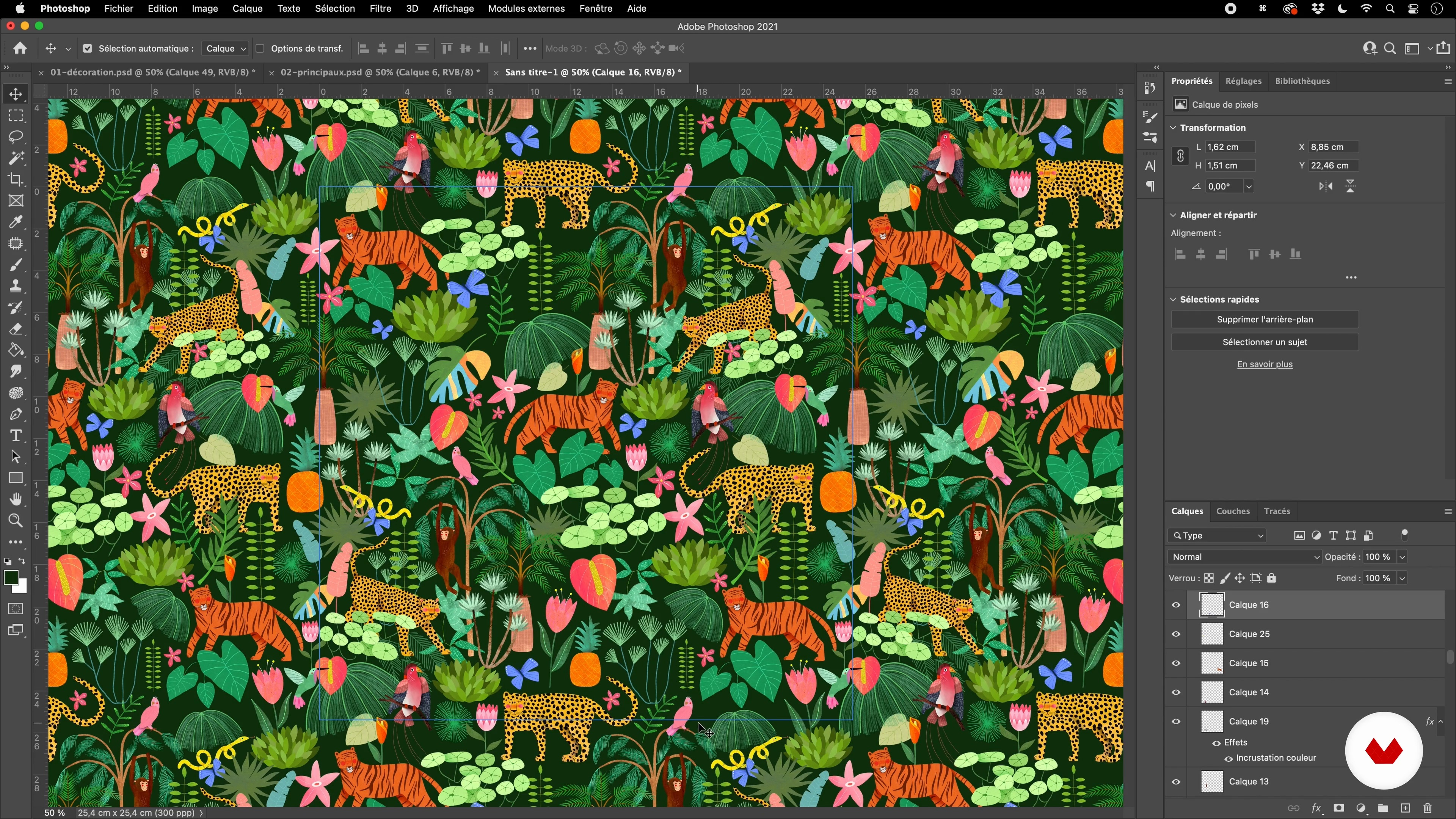Open the Bibliothèques panel tab

tap(1302, 81)
